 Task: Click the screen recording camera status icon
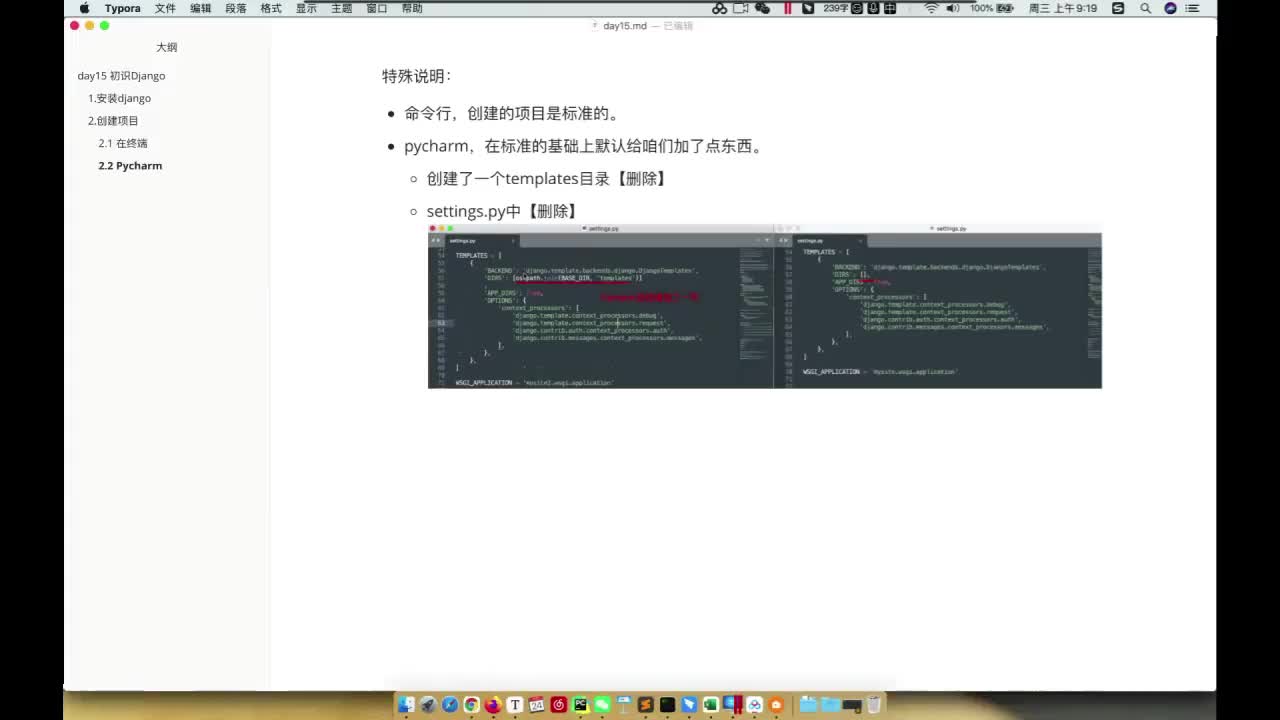[741, 8]
